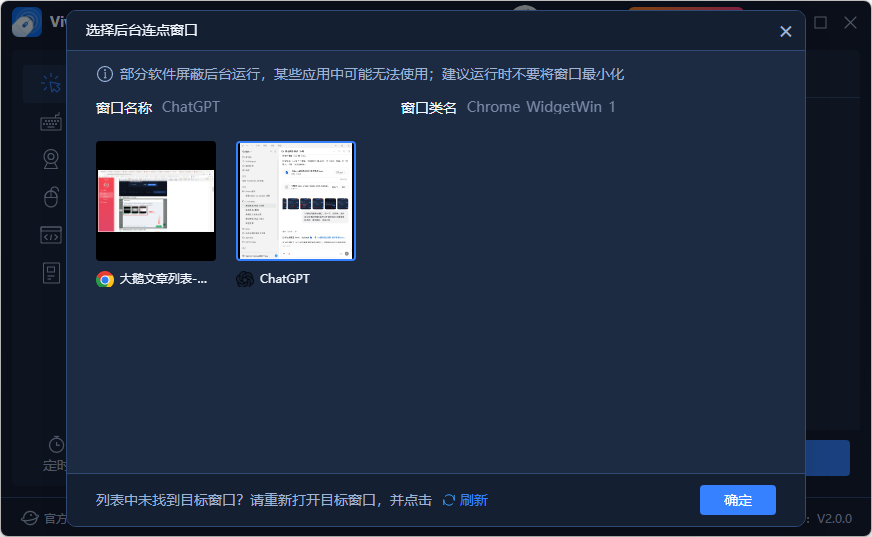
Task: Open the code script icon in sidebar
Action: 51,235
